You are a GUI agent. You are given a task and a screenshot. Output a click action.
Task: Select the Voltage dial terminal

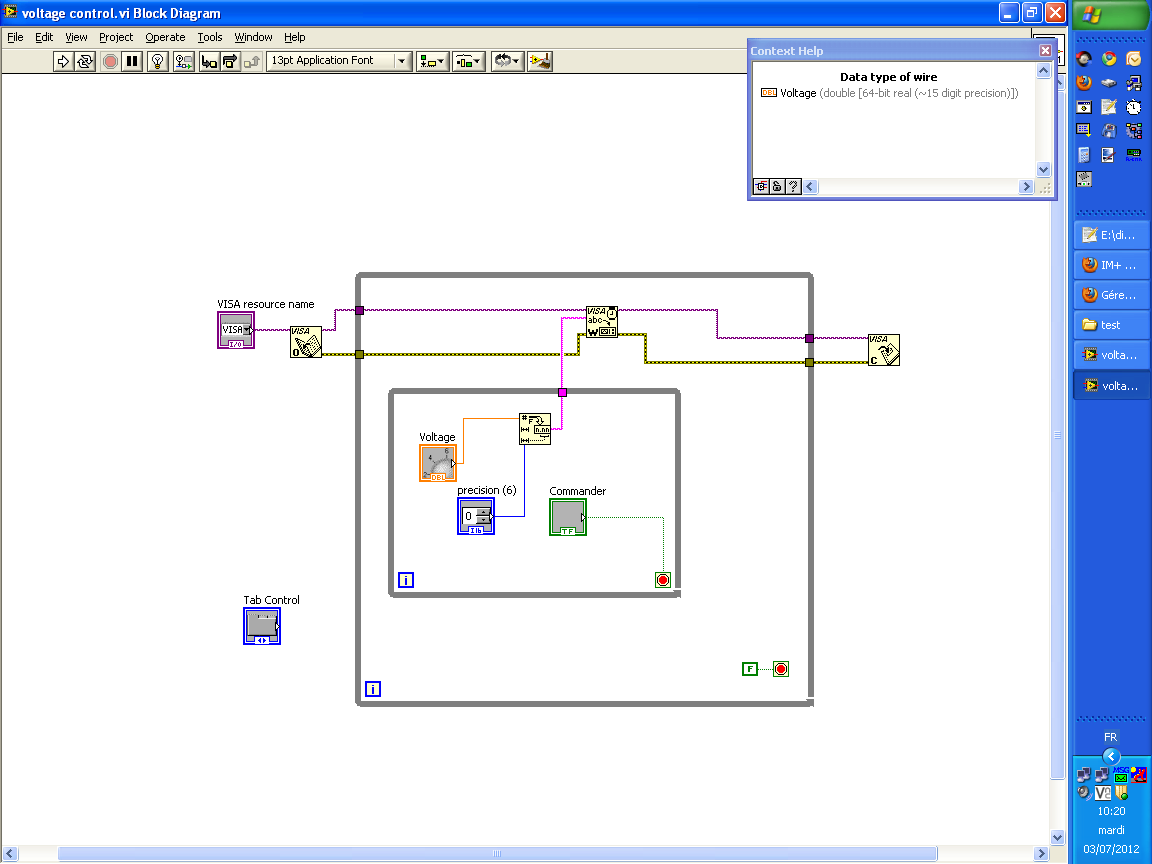point(438,463)
